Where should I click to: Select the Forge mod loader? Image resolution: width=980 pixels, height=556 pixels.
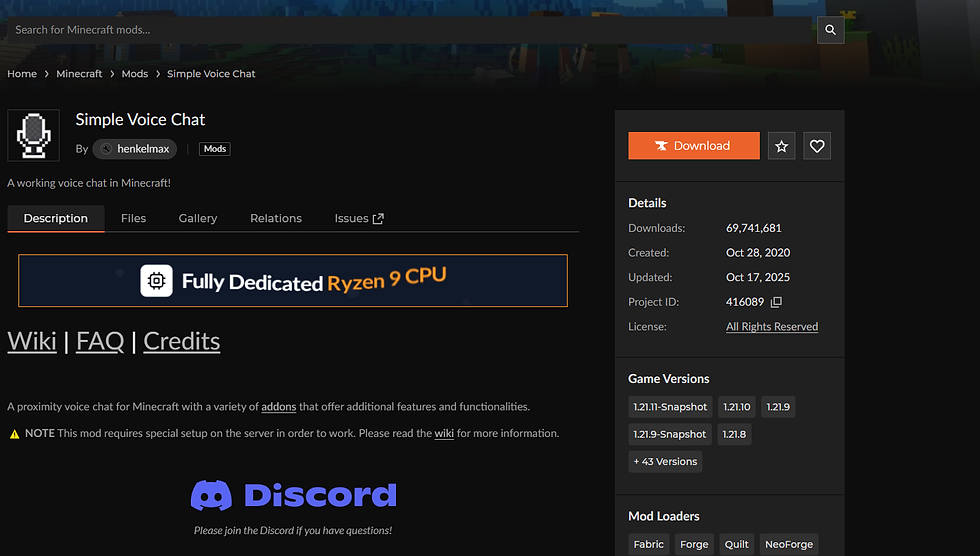[694, 544]
